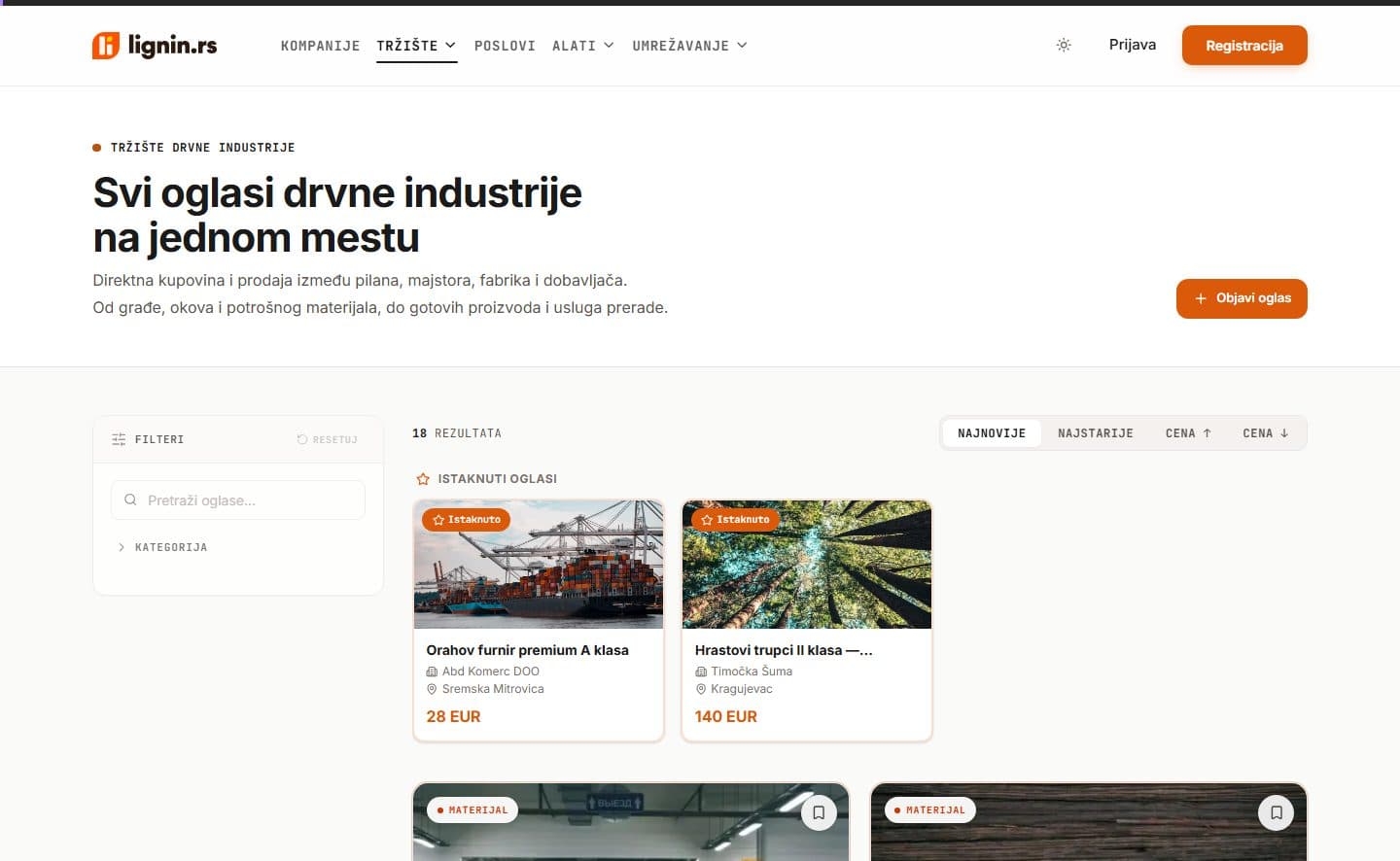Screen dimensions: 1400x861
Task: Click the filter sliders icon beside Filteri
Action: [x=119, y=439]
